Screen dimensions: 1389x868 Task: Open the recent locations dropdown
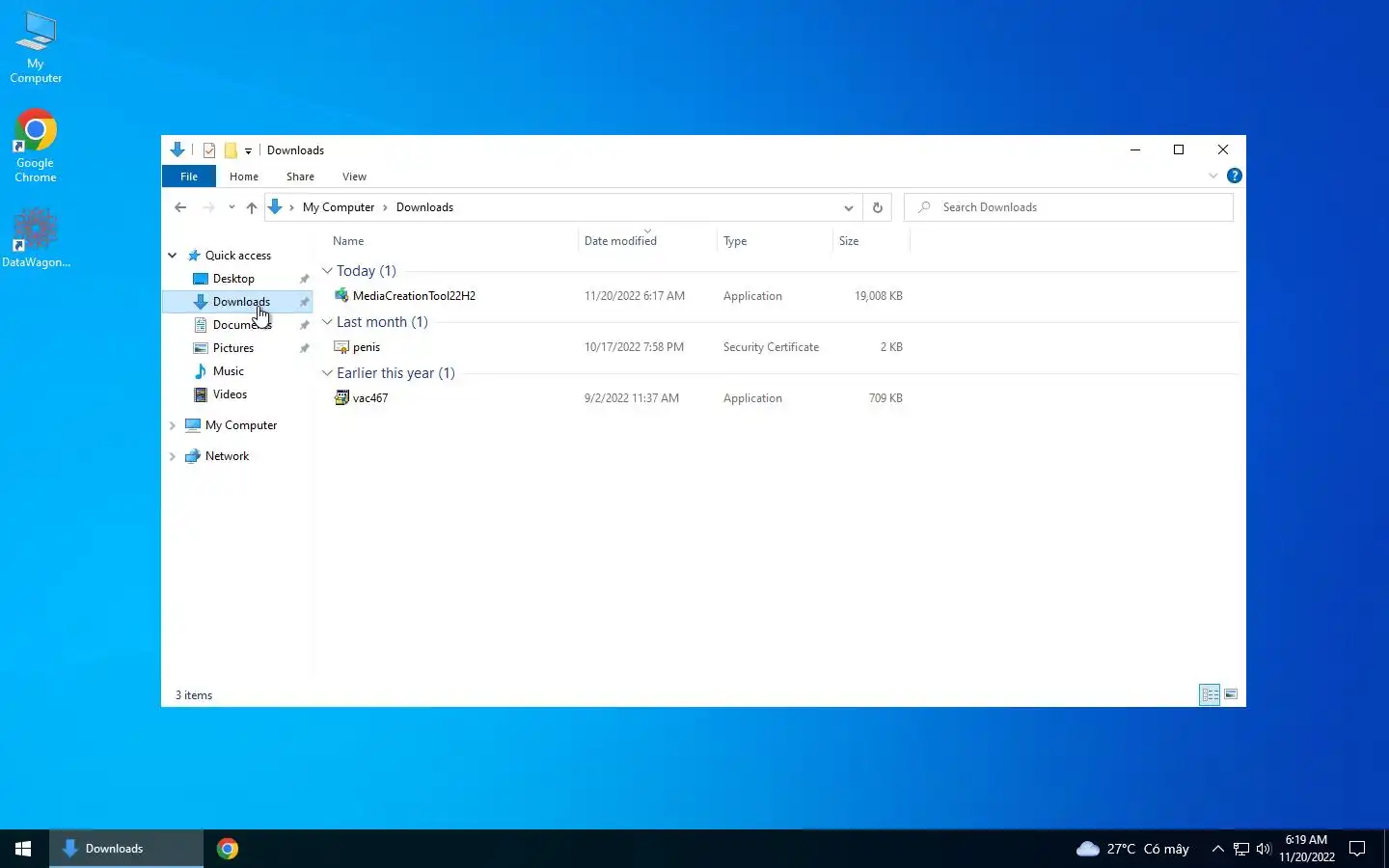pyautogui.click(x=231, y=207)
